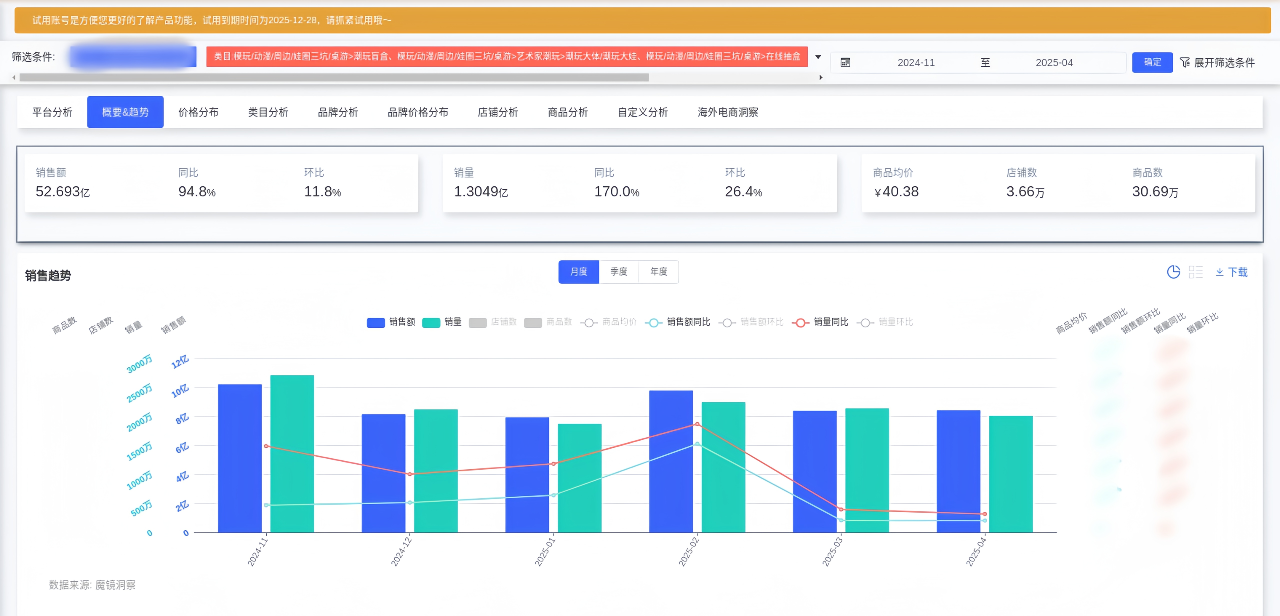This screenshot has height=616, width=1280.
Task: Open the 海外电商洞察 tab
Action: (x=728, y=112)
